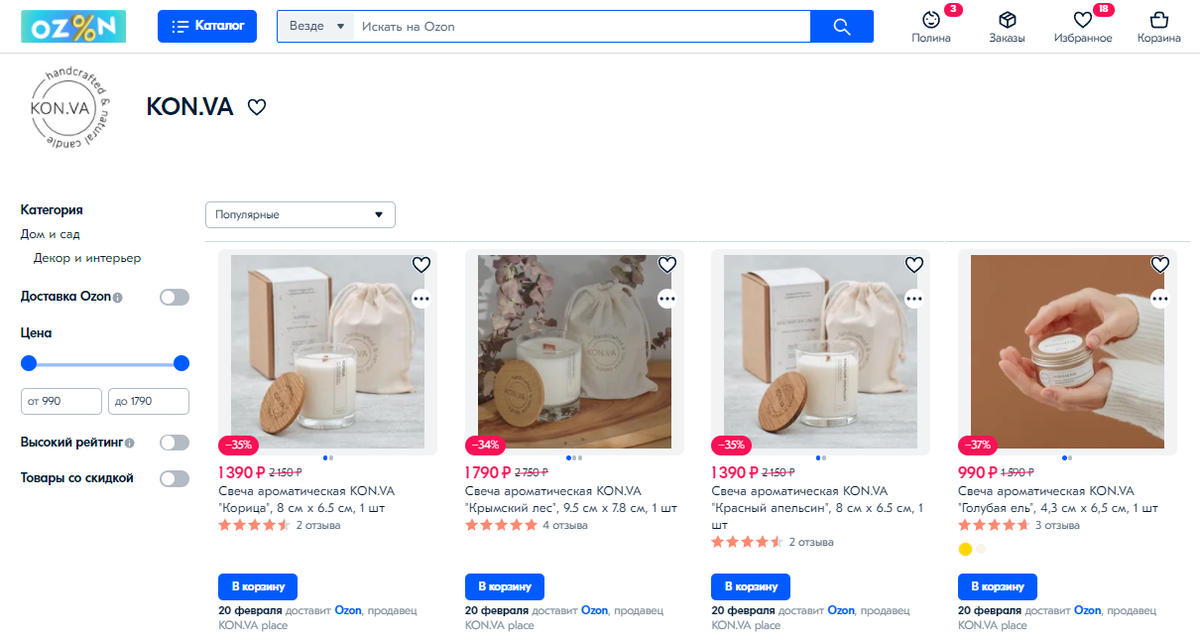Add Голубая ель candle to cart

(998, 586)
